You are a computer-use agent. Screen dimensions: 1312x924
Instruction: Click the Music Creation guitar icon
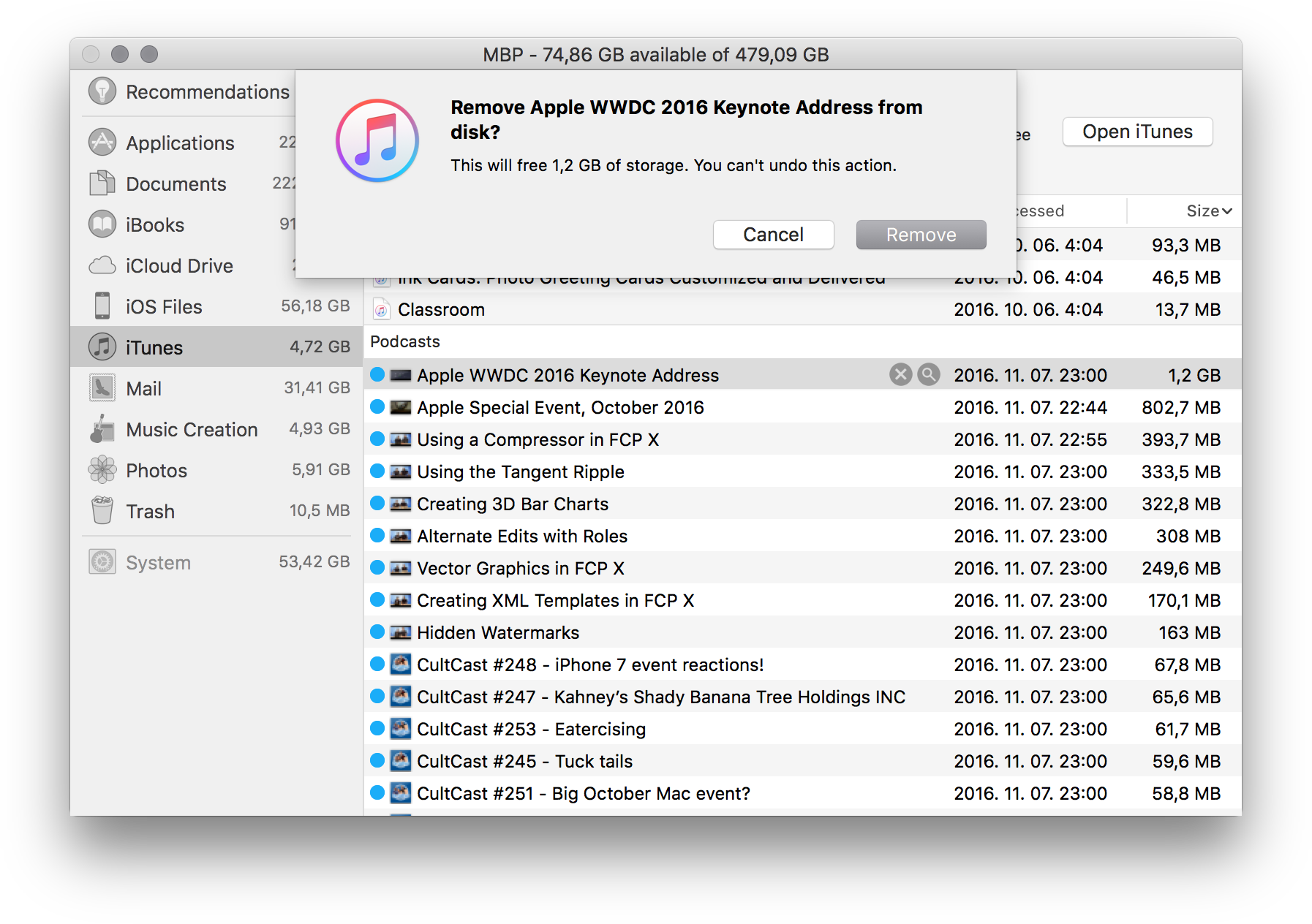coord(102,429)
